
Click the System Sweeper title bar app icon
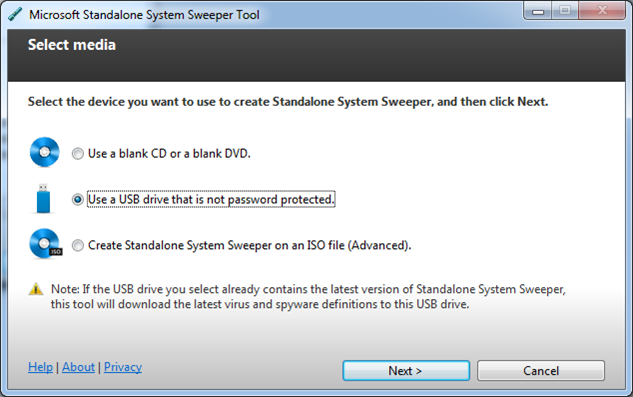(x=15, y=15)
